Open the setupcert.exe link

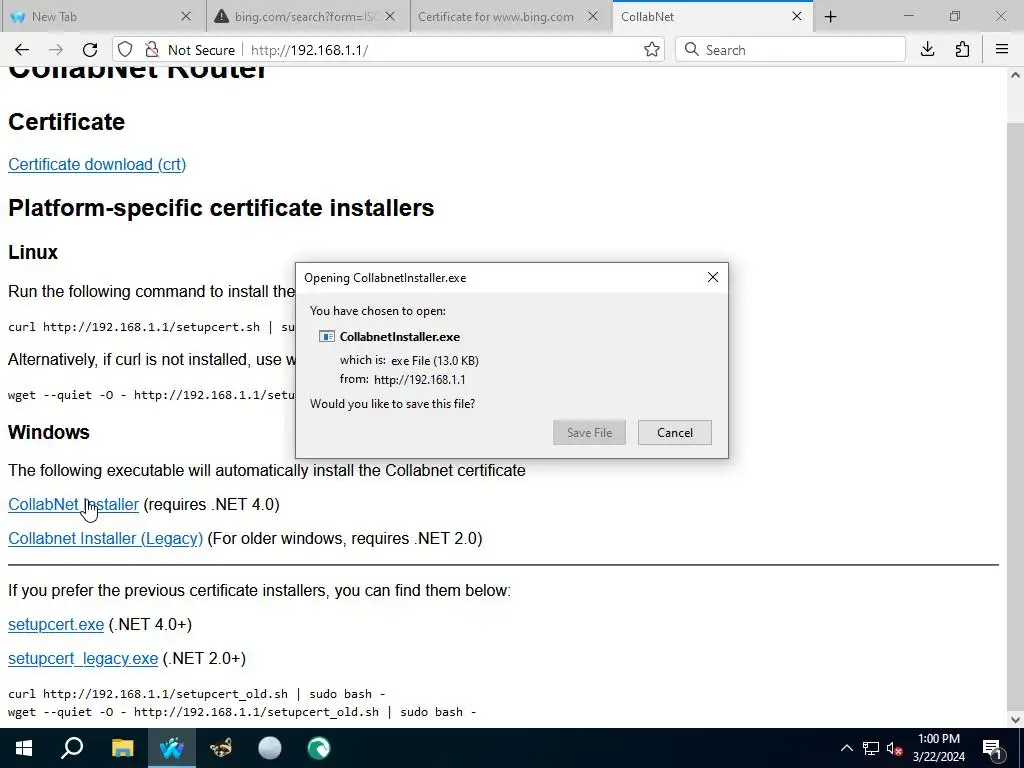point(56,625)
